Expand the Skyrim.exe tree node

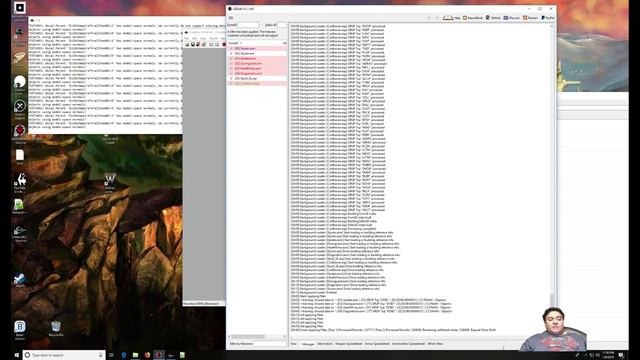click(x=231, y=53)
